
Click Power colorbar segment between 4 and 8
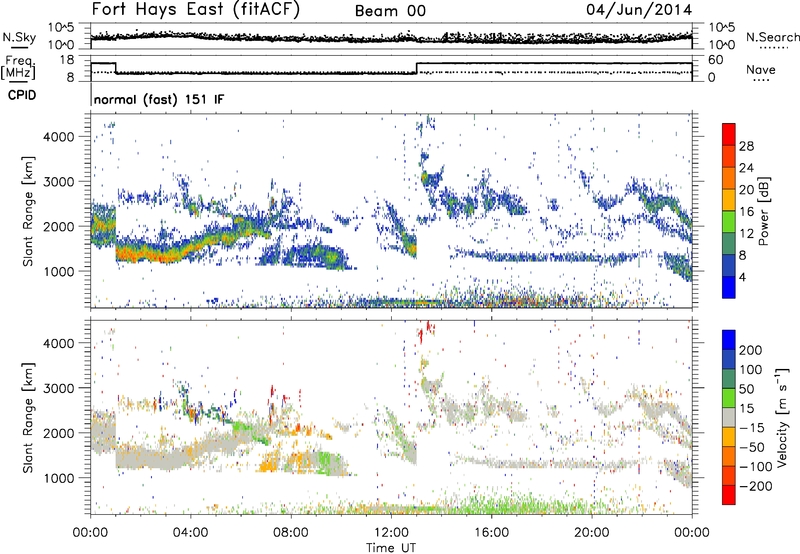tap(729, 266)
